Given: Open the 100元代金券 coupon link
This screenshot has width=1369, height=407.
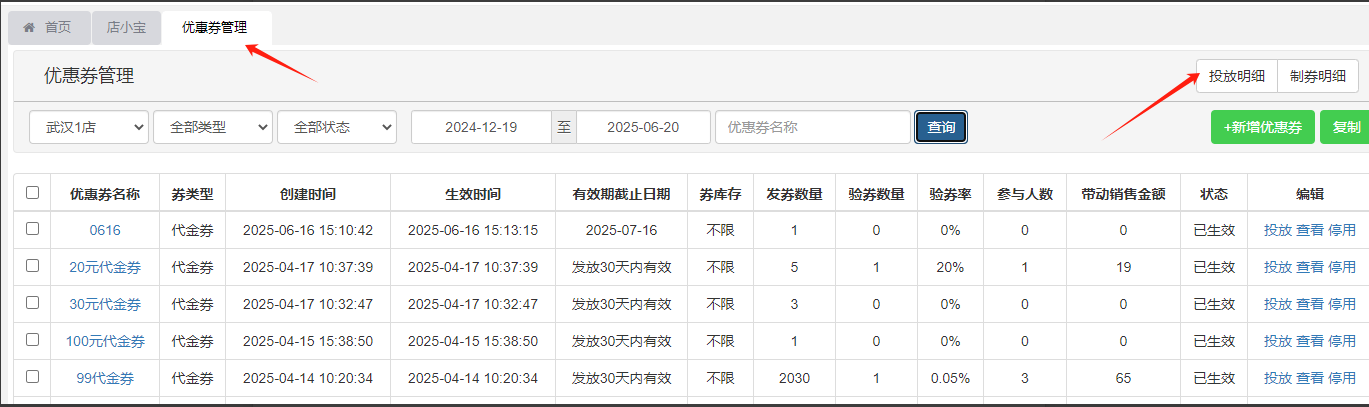Looking at the screenshot, I should click(105, 341).
